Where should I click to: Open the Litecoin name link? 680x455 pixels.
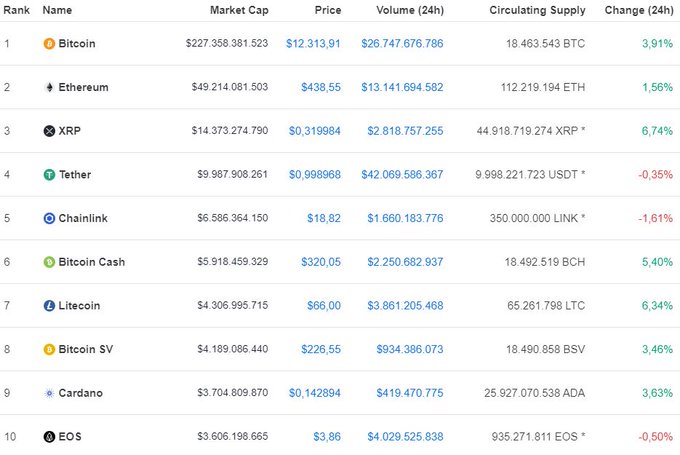[x=79, y=306]
